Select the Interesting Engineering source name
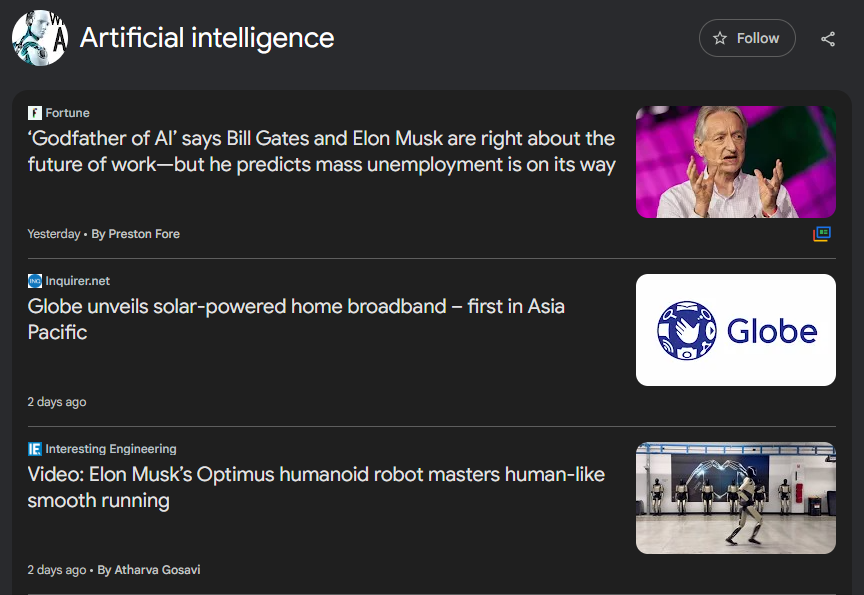The image size is (864, 595). 111,449
